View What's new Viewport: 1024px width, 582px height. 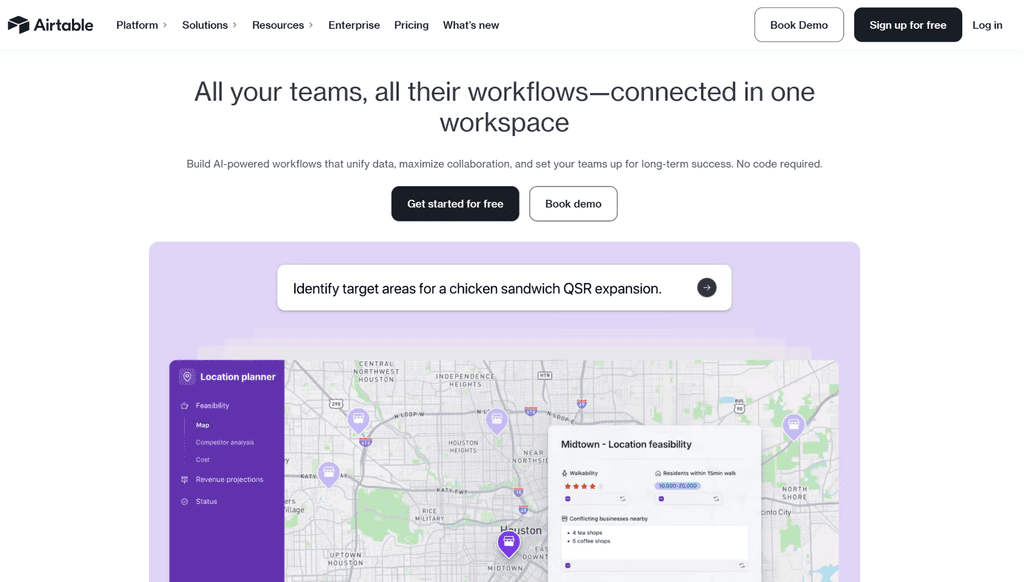471,25
